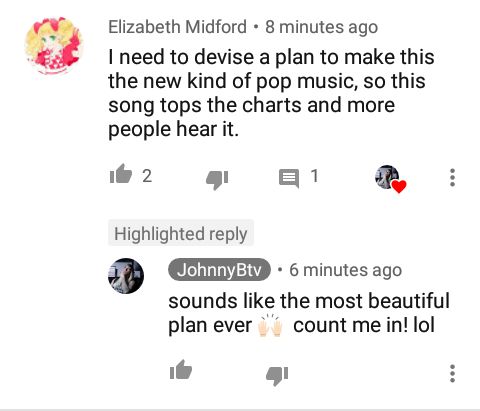Open more options for Elizabeth Midford's comment
This screenshot has height=411, width=480.
452,177
